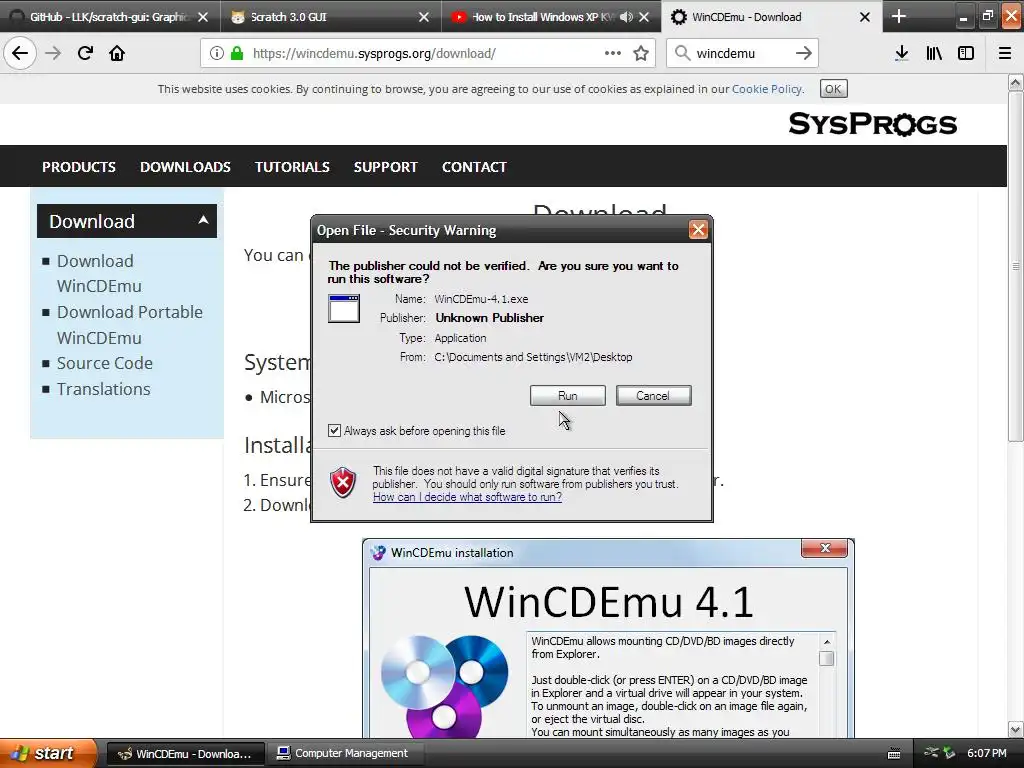Show site information icon in address bar

click(x=217, y=54)
